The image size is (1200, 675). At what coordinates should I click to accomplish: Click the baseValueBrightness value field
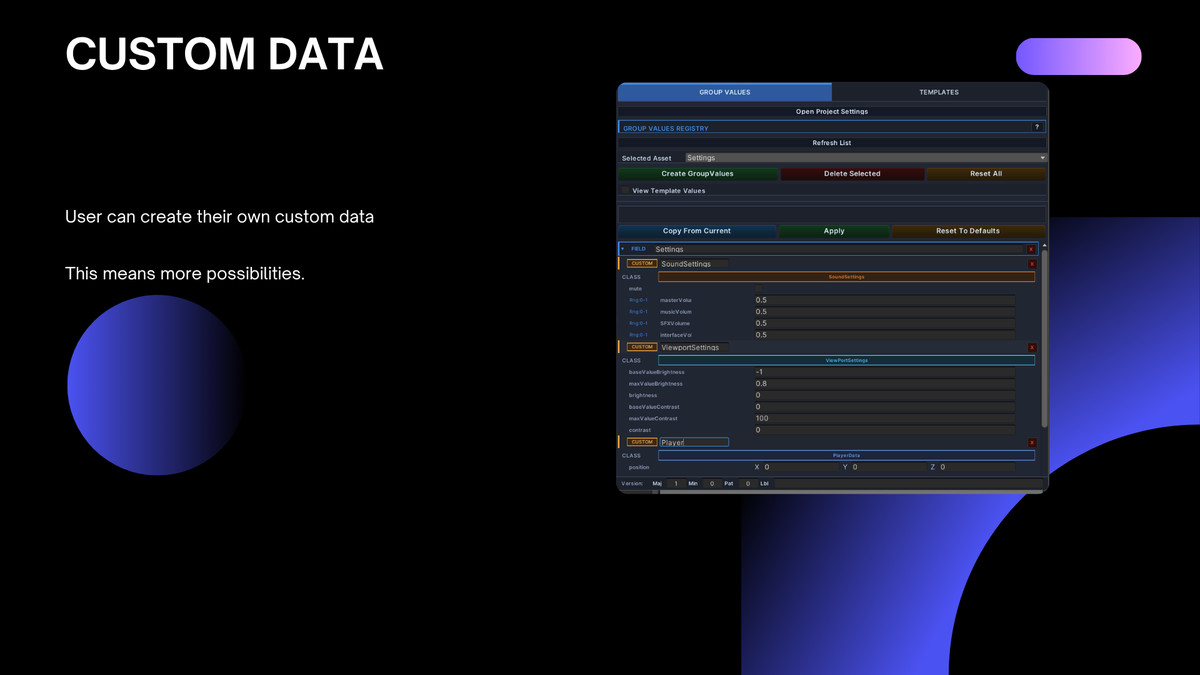885,372
